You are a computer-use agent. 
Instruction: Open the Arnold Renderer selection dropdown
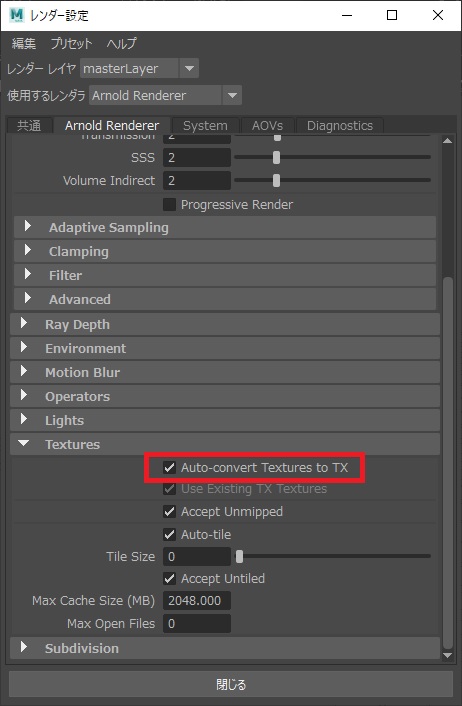pos(165,95)
